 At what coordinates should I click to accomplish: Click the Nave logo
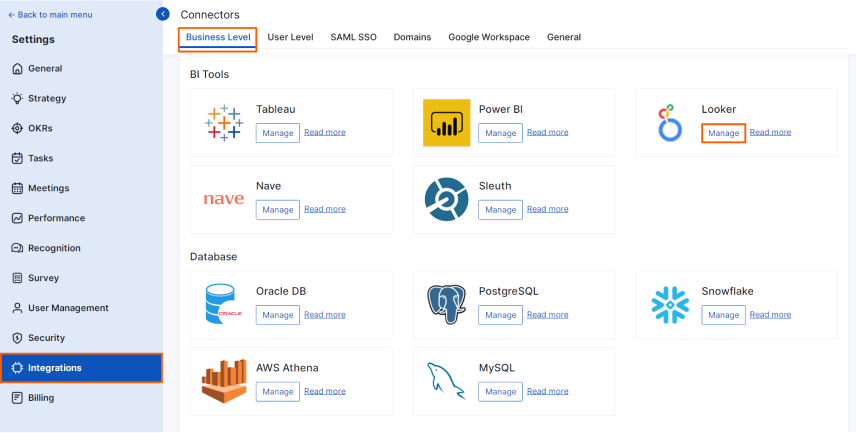[x=223, y=199]
